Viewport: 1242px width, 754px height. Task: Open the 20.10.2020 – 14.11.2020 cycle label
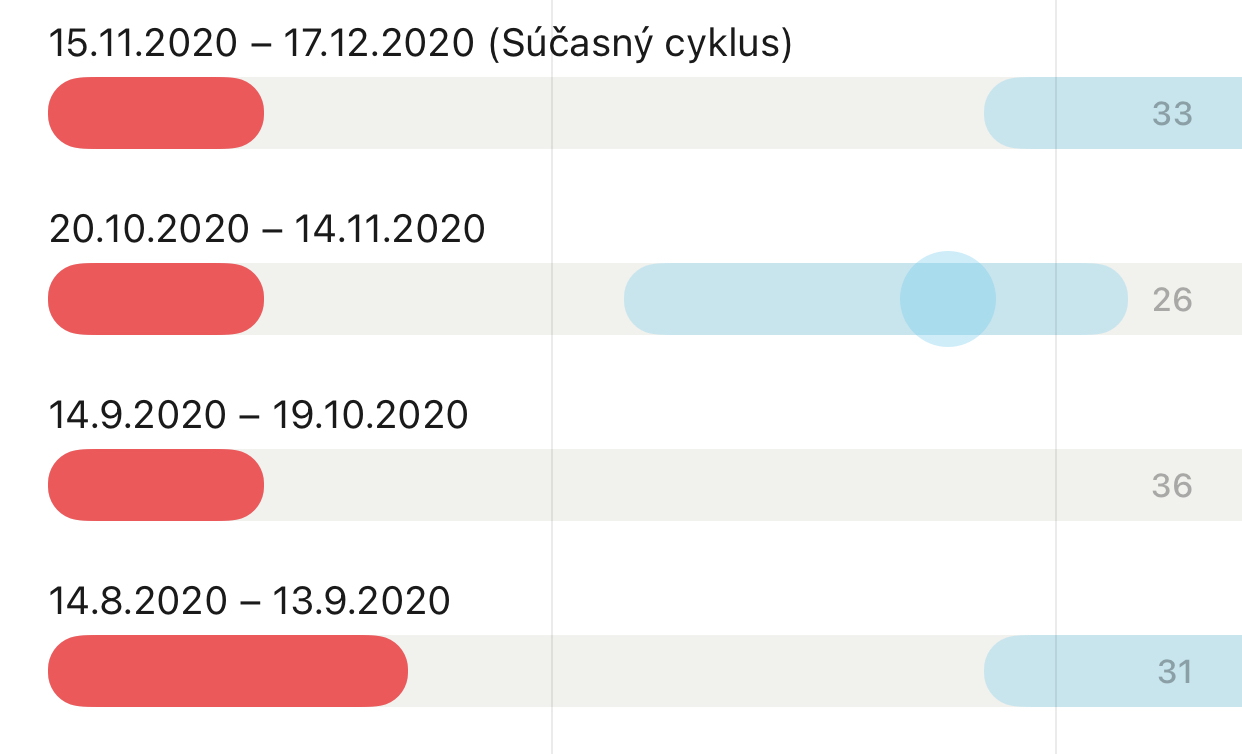(x=267, y=229)
